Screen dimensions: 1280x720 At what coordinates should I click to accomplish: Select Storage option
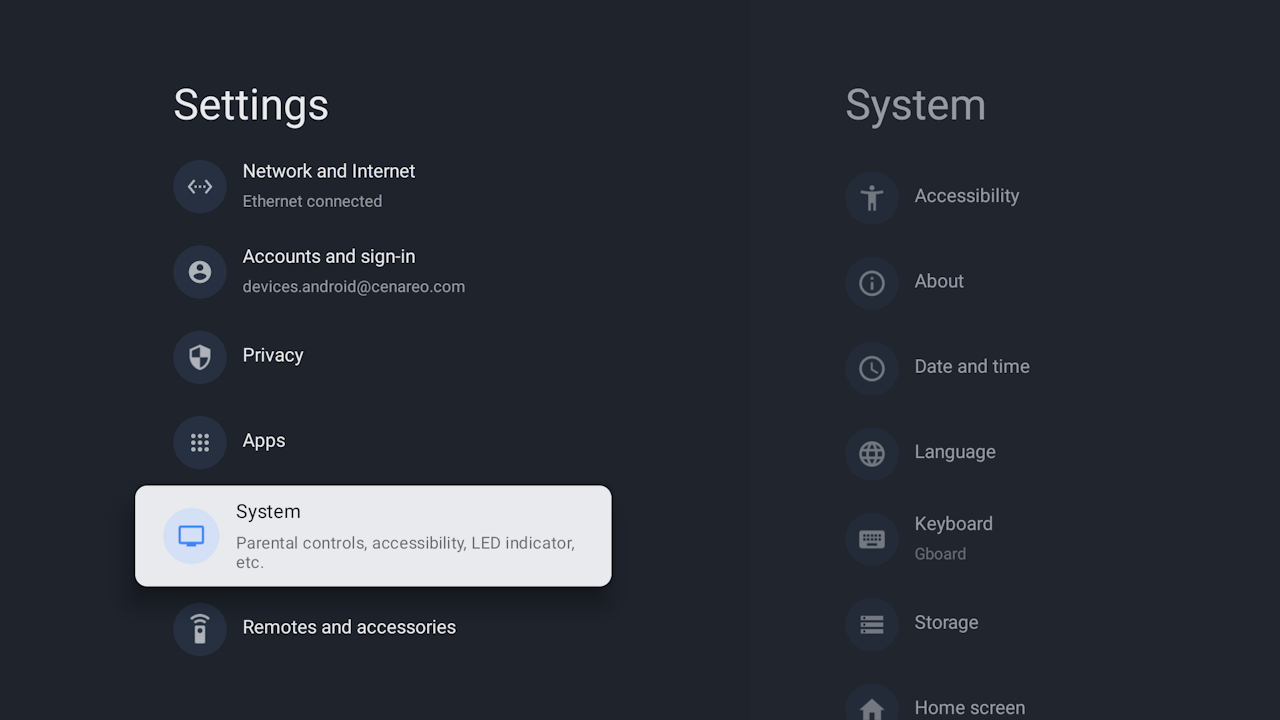pos(946,623)
